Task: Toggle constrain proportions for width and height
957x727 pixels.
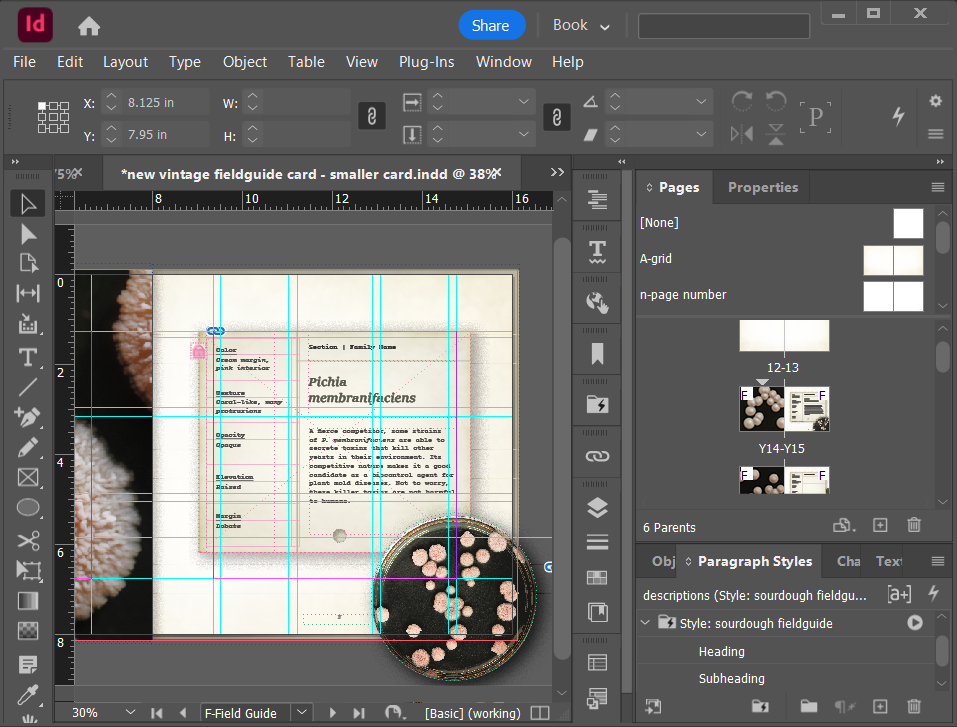Action: click(x=371, y=117)
